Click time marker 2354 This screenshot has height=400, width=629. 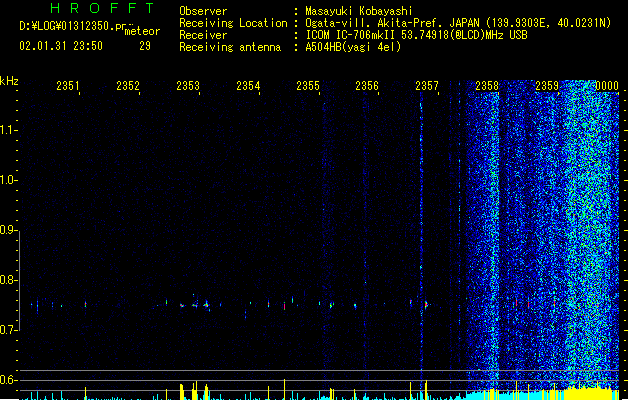248,86
